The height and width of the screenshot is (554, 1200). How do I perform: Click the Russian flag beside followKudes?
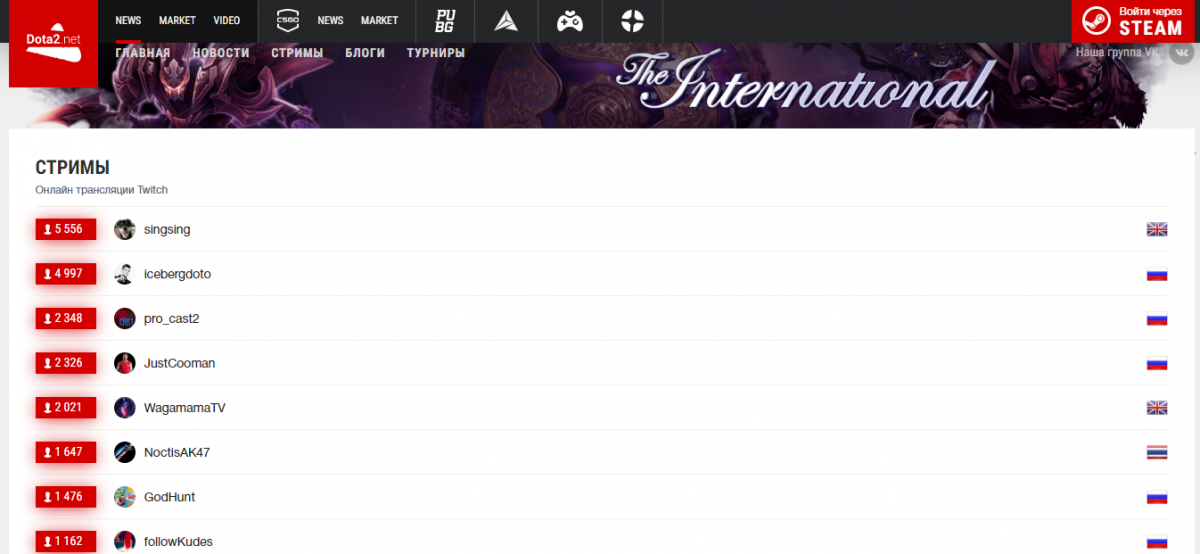point(1157,542)
